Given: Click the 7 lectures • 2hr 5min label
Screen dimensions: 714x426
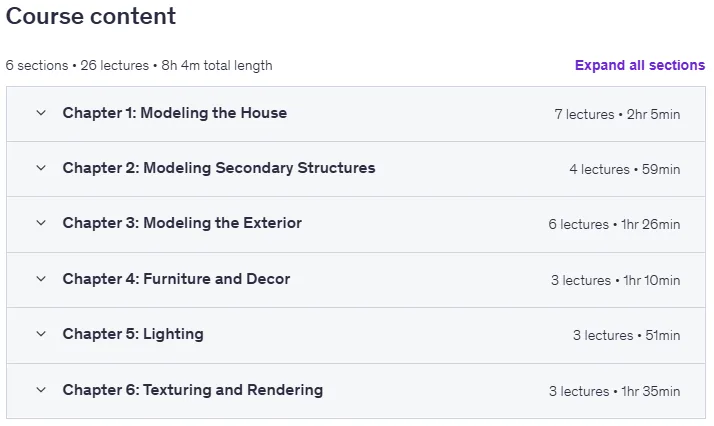Looking at the screenshot, I should (617, 114).
